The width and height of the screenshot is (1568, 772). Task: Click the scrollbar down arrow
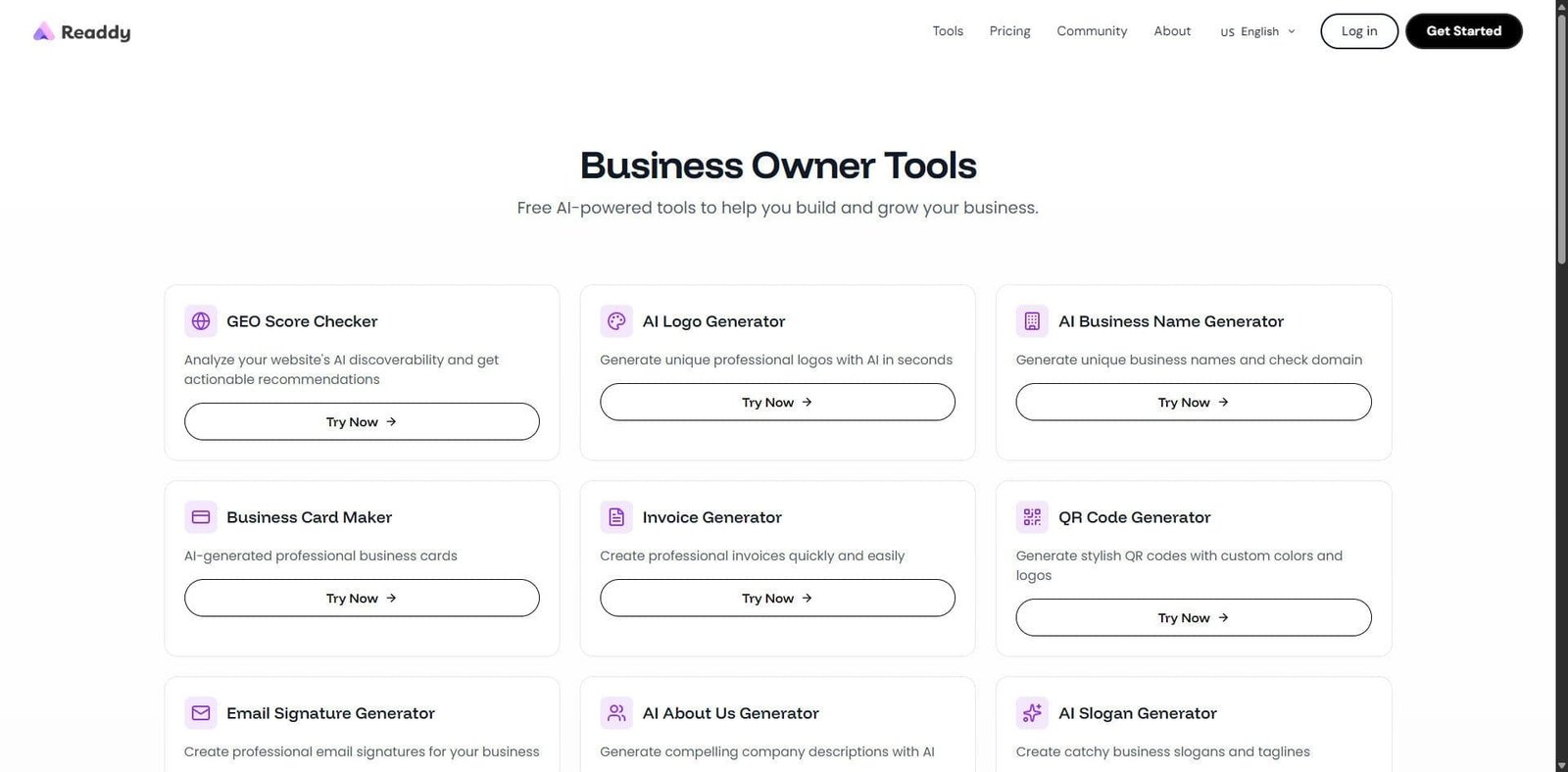point(1561,765)
